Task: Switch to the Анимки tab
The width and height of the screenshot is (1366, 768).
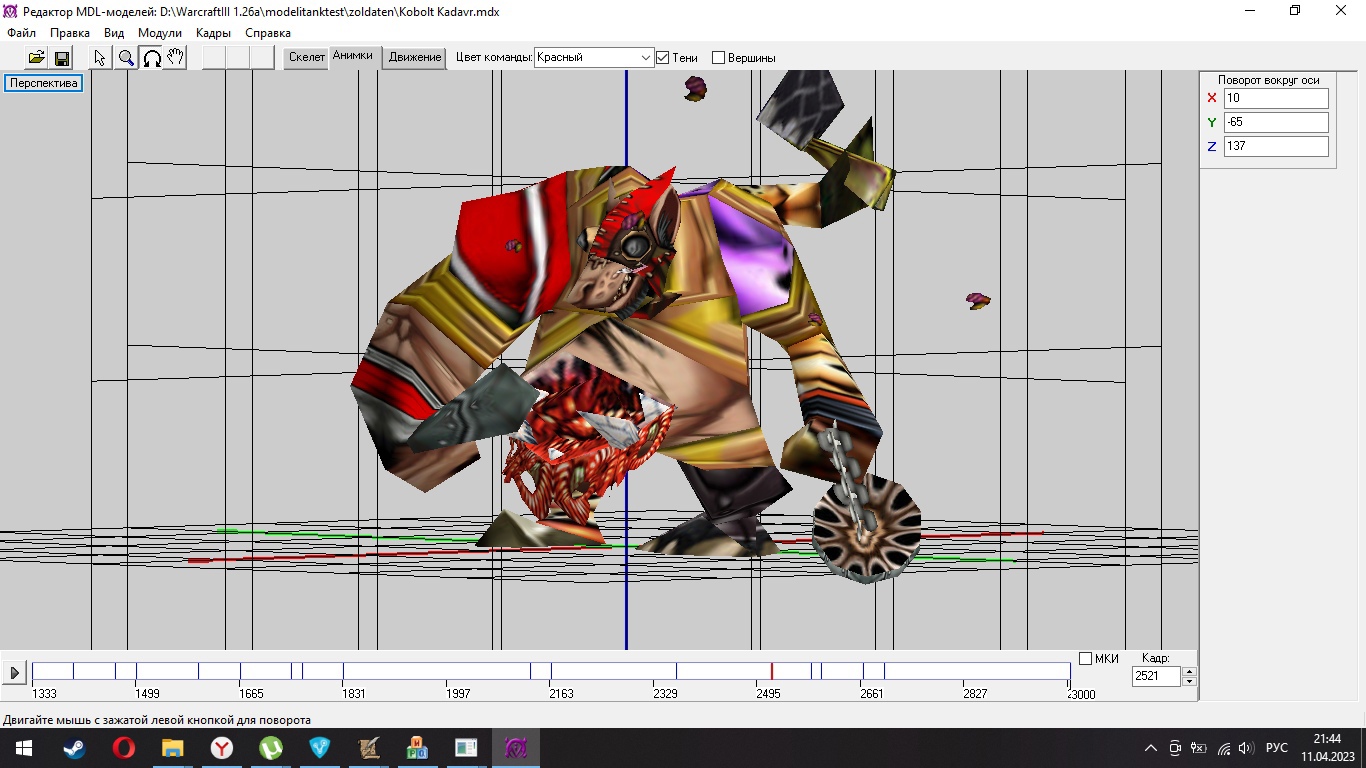Action: tap(353, 57)
